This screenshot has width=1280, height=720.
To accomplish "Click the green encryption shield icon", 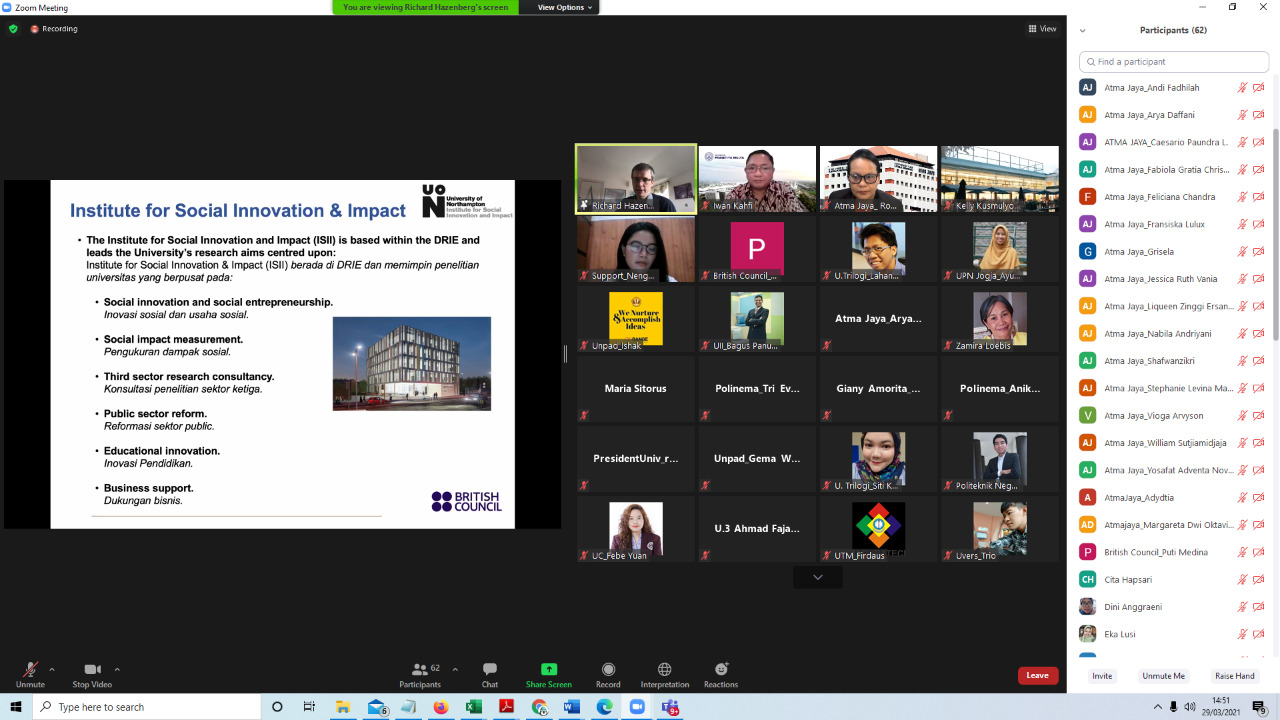I will pyautogui.click(x=13, y=29).
